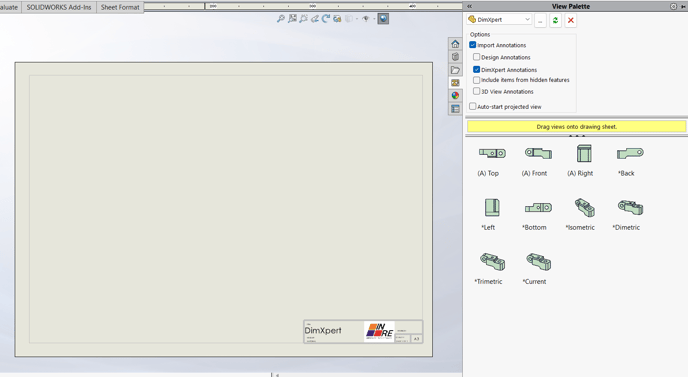Image resolution: width=688 pixels, height=377 pixels.
Task: Check Auto-start projected view
Action: [473, 106]
